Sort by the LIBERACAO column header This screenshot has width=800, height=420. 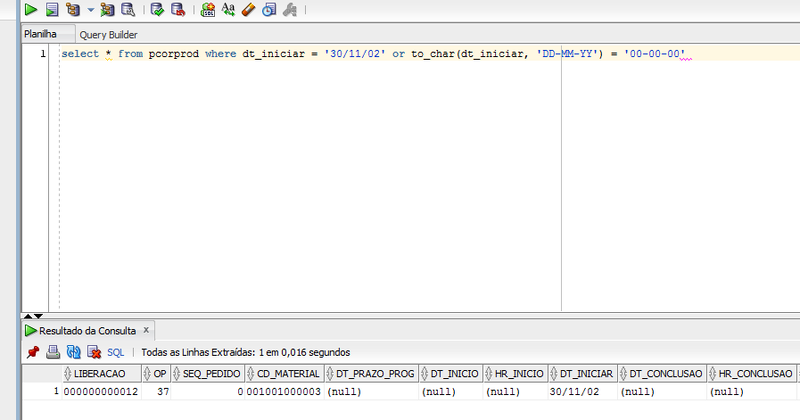click(102, 374)
